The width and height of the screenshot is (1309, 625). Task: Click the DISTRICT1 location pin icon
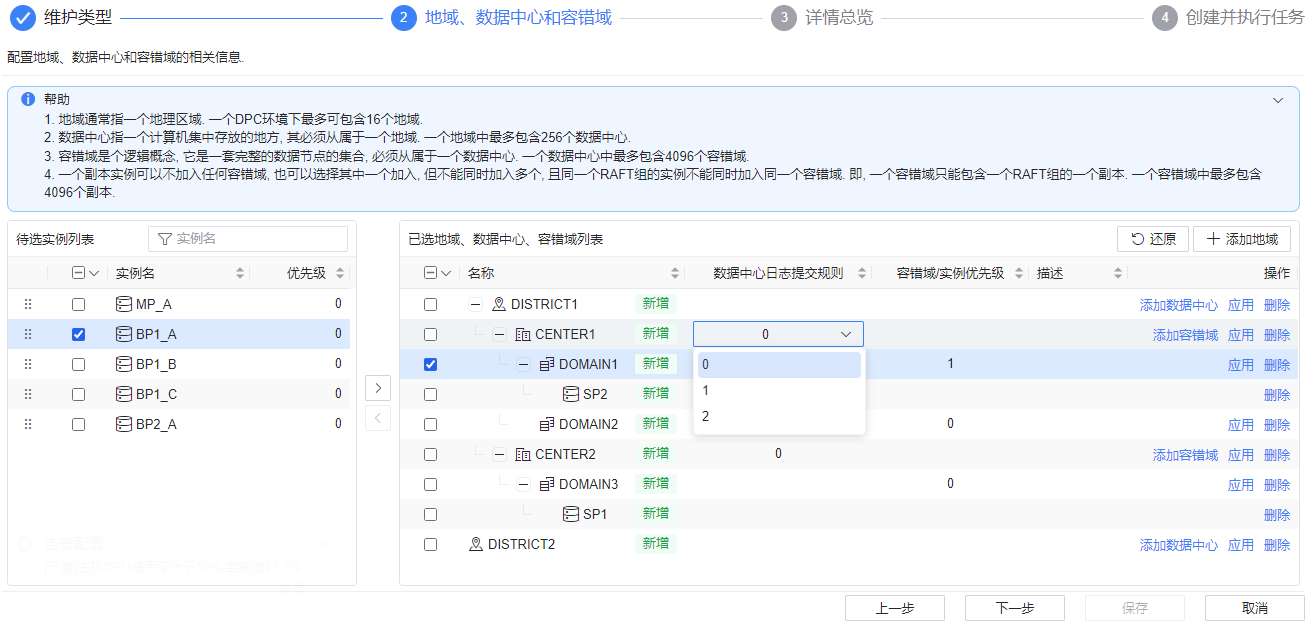coord(499,304)
